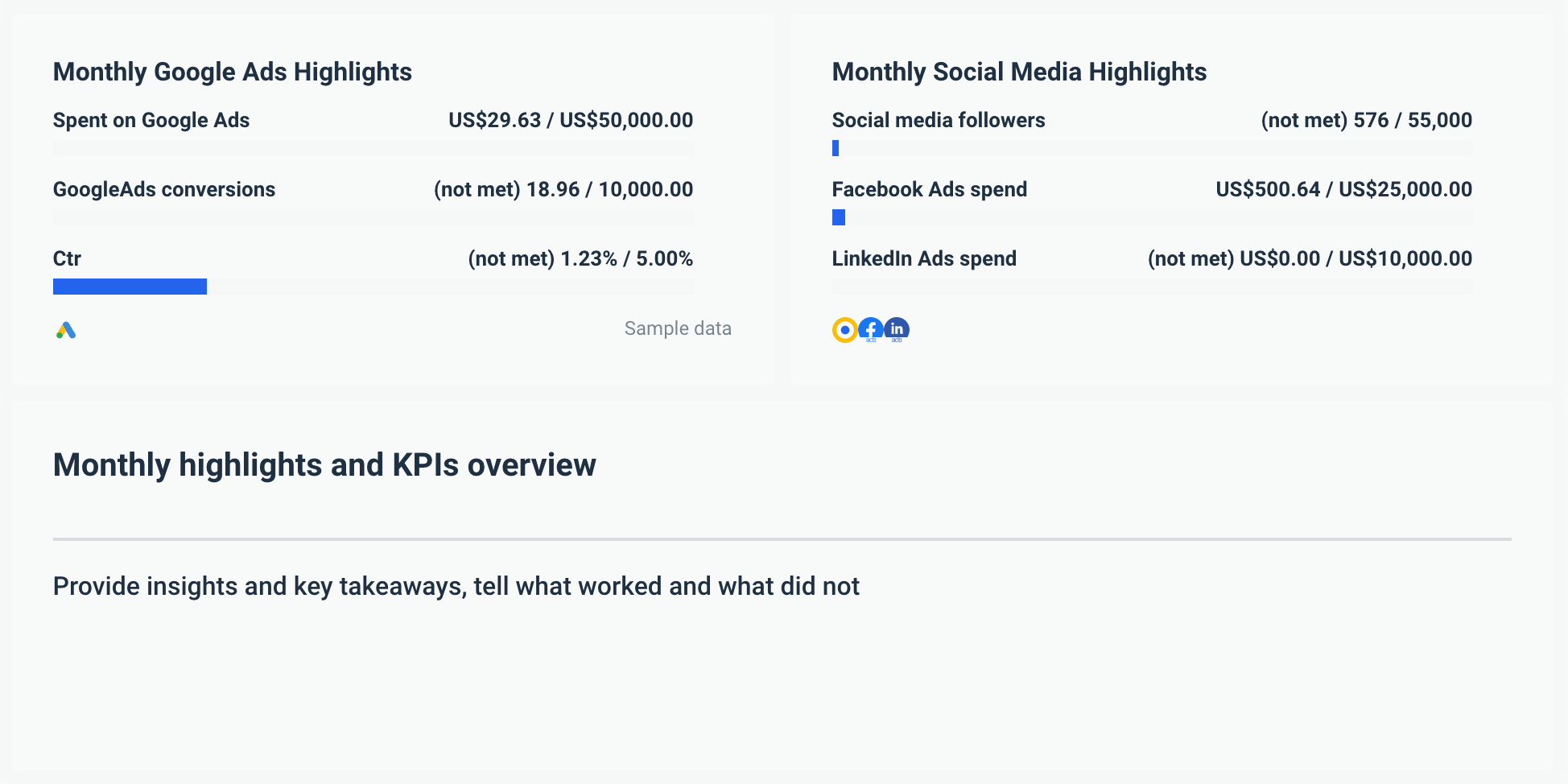The image size is (1568, 784).
Task: Select the Ctr value showing 1.23% / 5.00%
Action: point(580,258)
